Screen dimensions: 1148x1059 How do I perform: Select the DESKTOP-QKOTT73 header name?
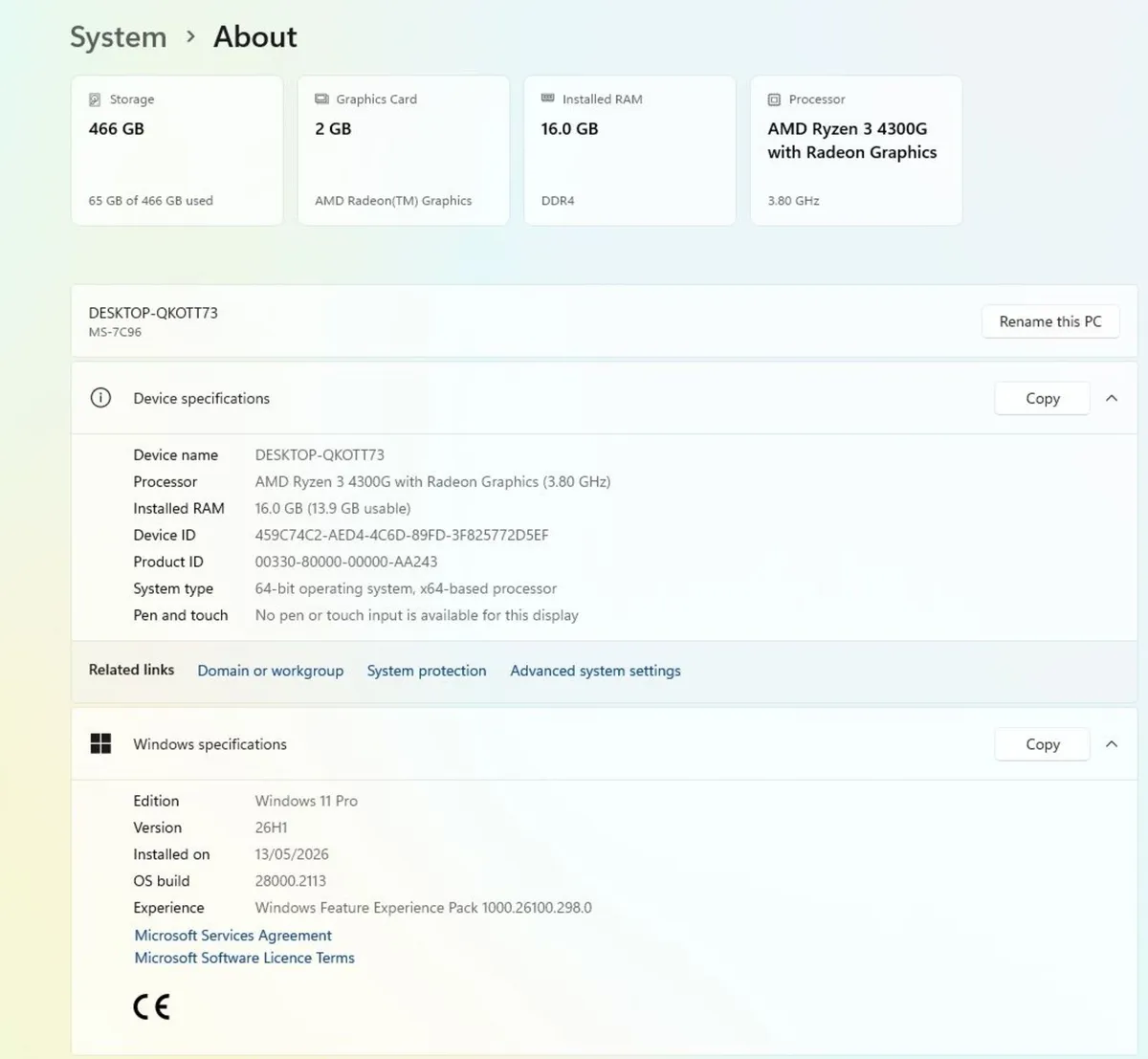click(153, 313)
